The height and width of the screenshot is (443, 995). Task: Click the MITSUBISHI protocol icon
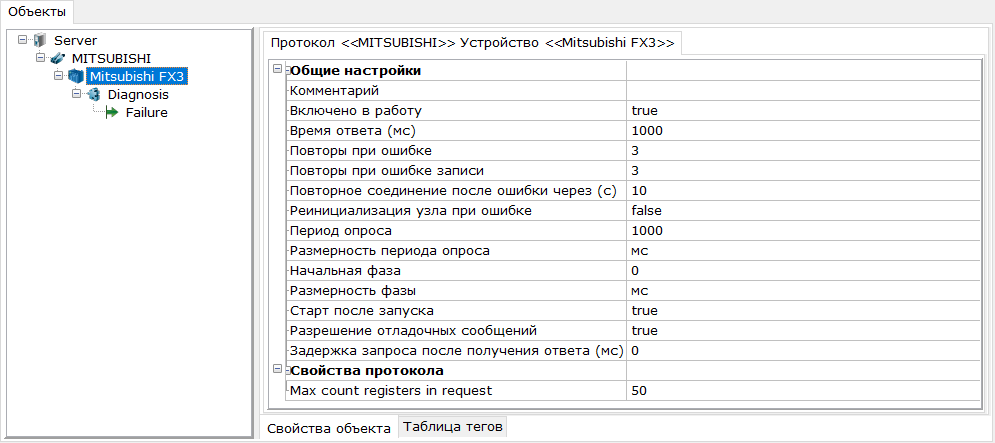tap(58, 58)
